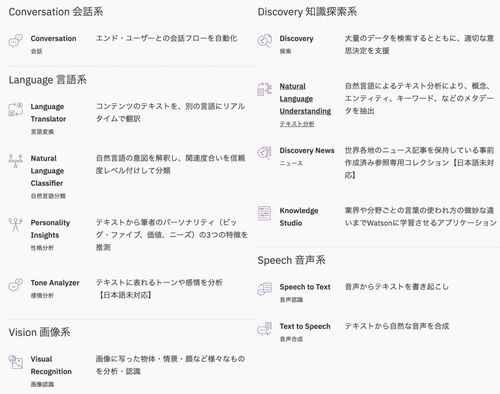Click the Natural Language Understanding icon
Viewport: 500px width, 394px height.
(264, 89)
